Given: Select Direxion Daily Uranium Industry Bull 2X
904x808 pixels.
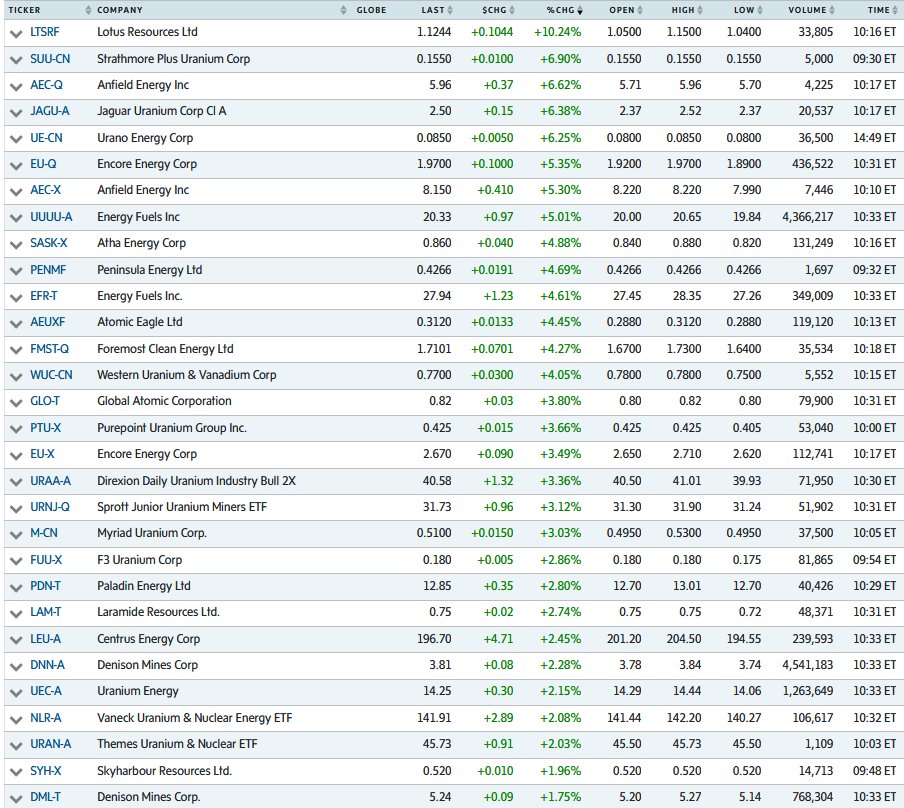Looking at the screenshot, I should pos(196,481).
